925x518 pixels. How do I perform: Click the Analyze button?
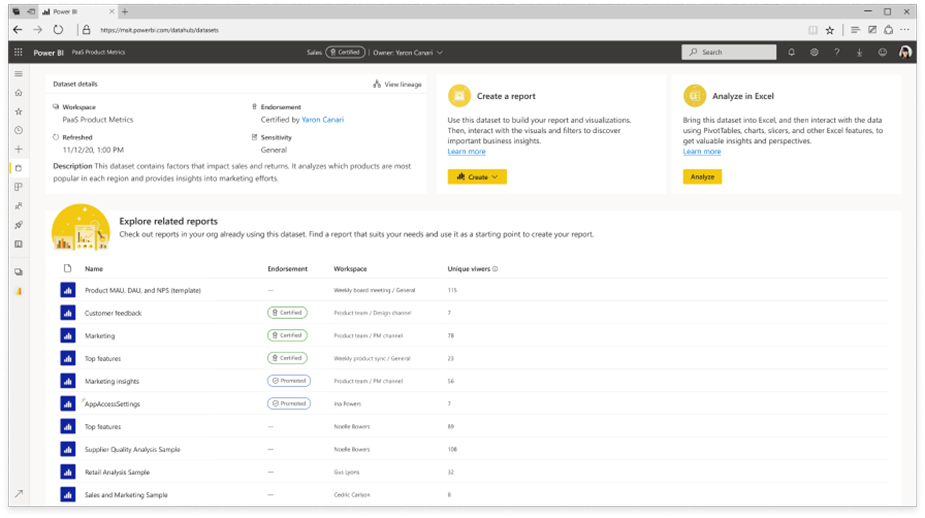point(702,176)
